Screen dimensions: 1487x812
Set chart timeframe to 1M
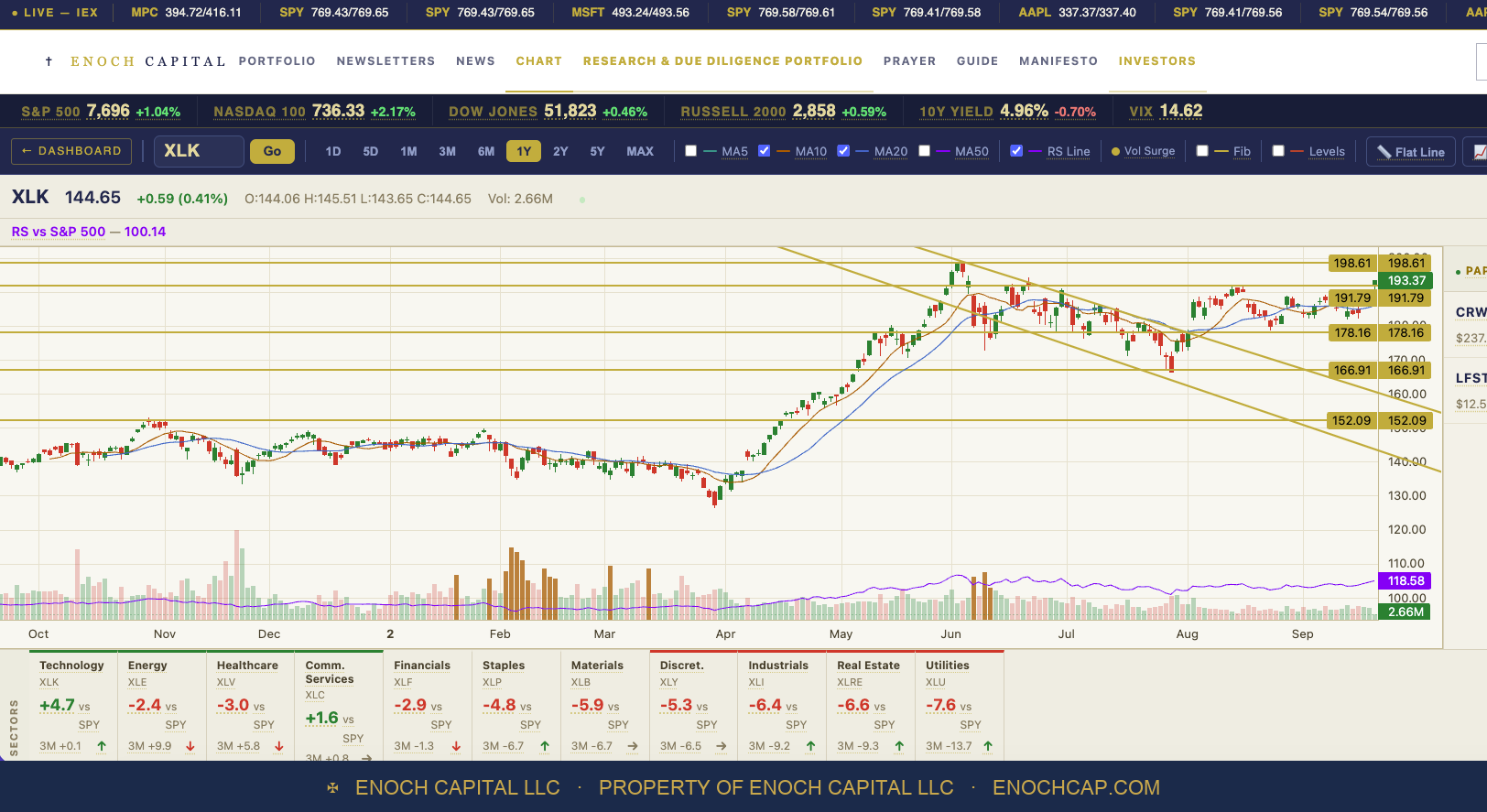409,151
